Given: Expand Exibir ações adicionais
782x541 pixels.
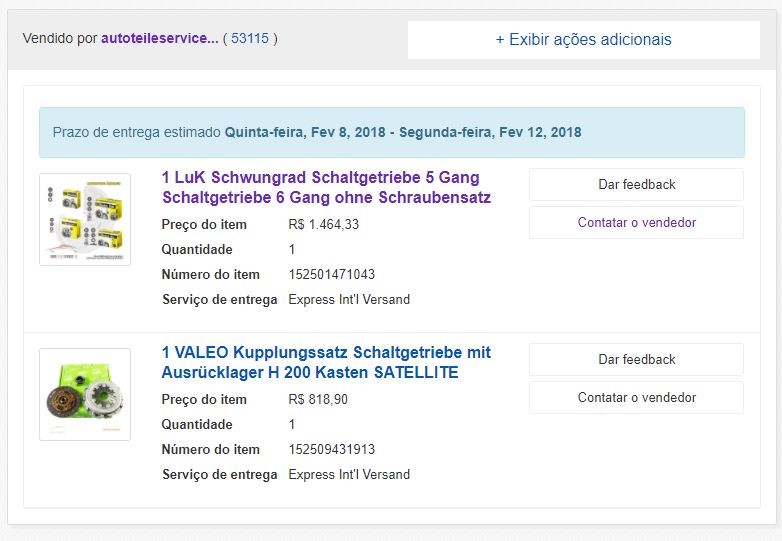Looking at the screenshot, I should [x=584, y=40].
